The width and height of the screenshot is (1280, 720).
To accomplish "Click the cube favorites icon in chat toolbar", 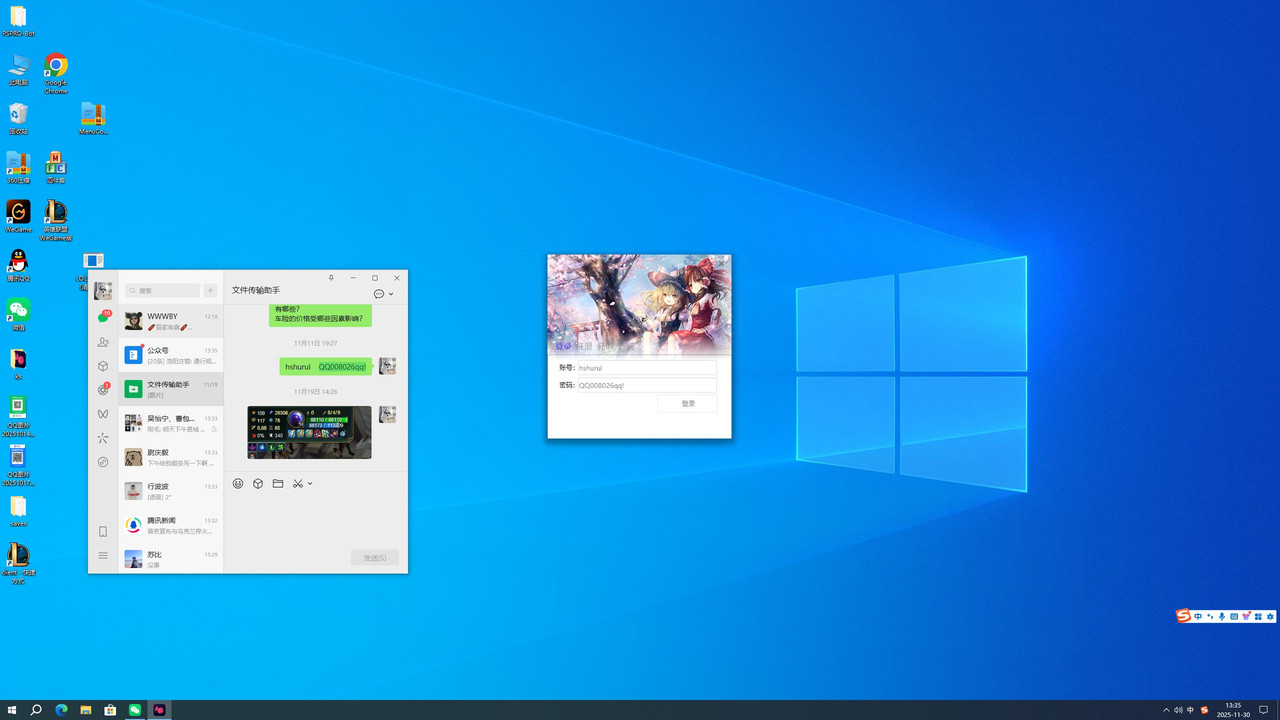I will (258, 484).
